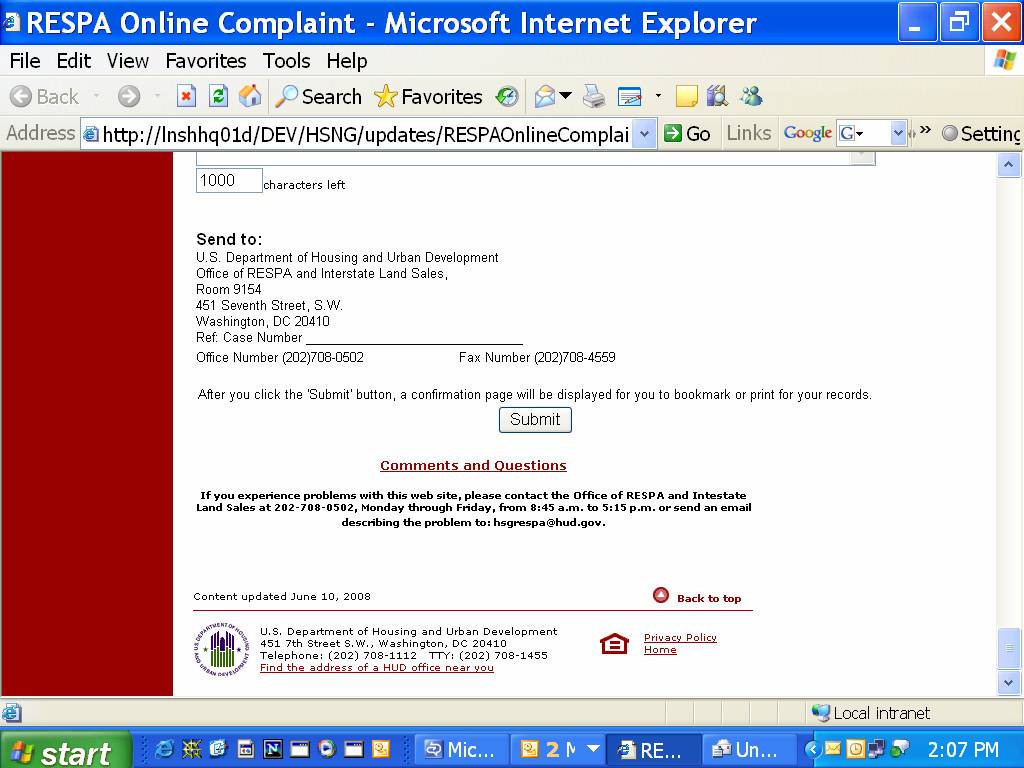Open the Privacy Policy link
Image resolution: width=1024 pixels, height=768 pixels.
(x=680, y=637)
